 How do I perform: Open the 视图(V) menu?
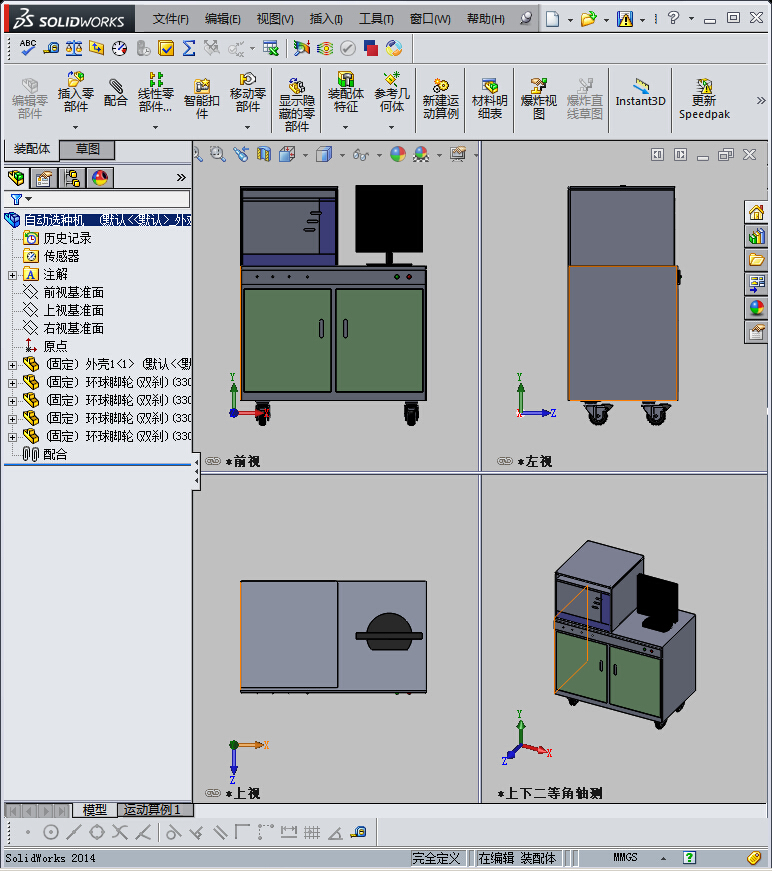275,19
